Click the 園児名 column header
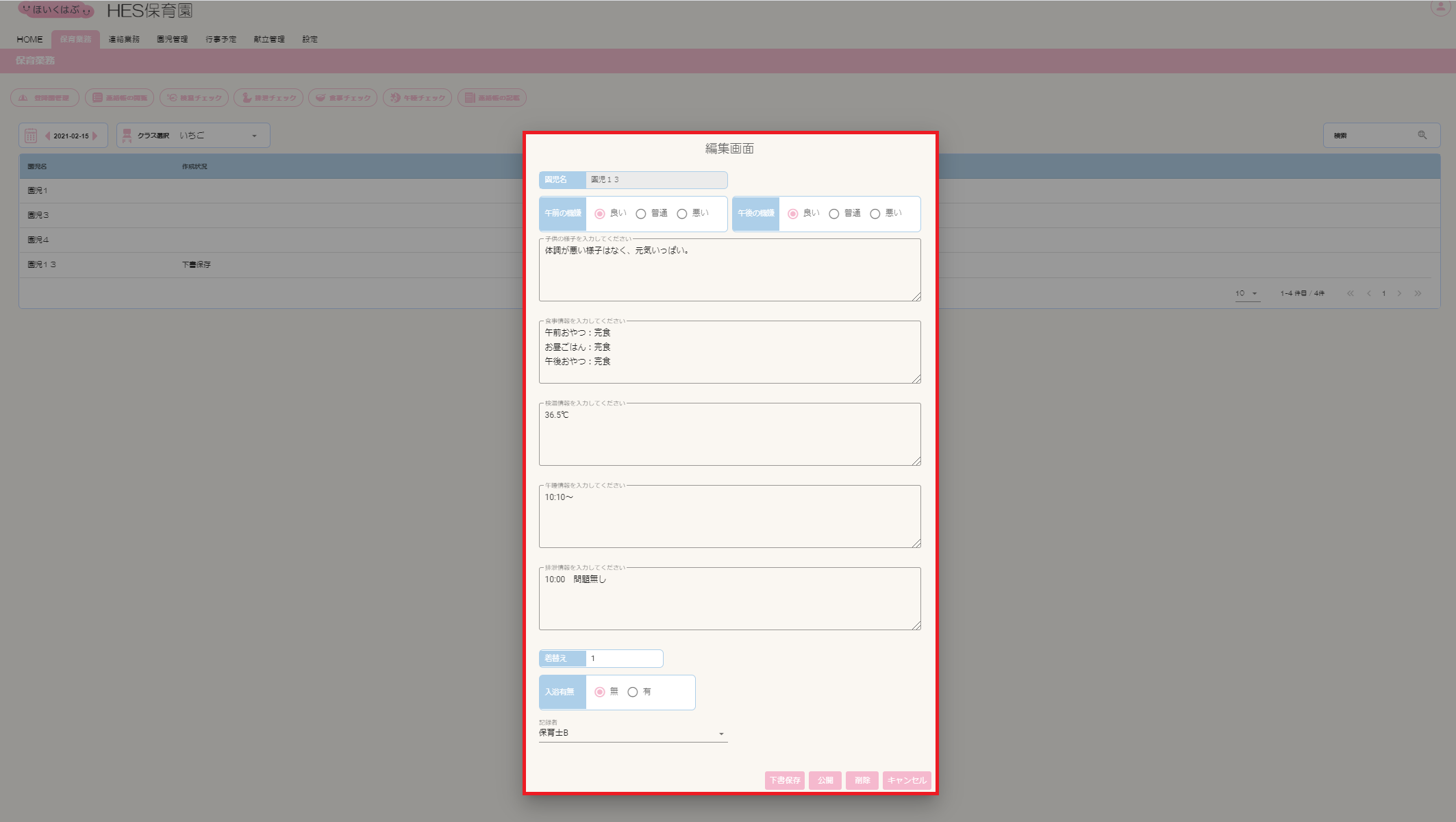 click(x=37, y=166)
